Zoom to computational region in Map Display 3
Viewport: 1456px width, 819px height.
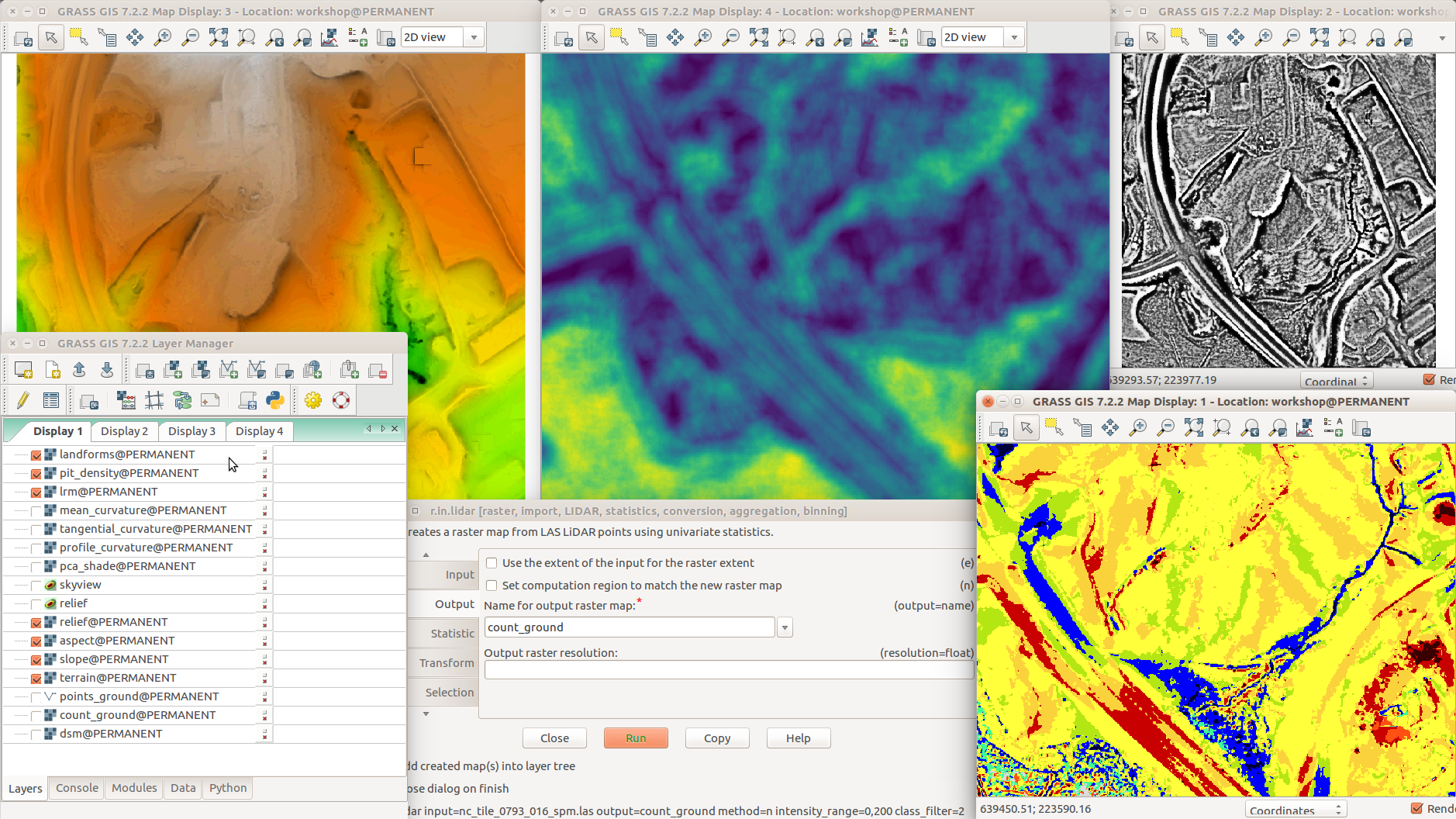point(247,37)
